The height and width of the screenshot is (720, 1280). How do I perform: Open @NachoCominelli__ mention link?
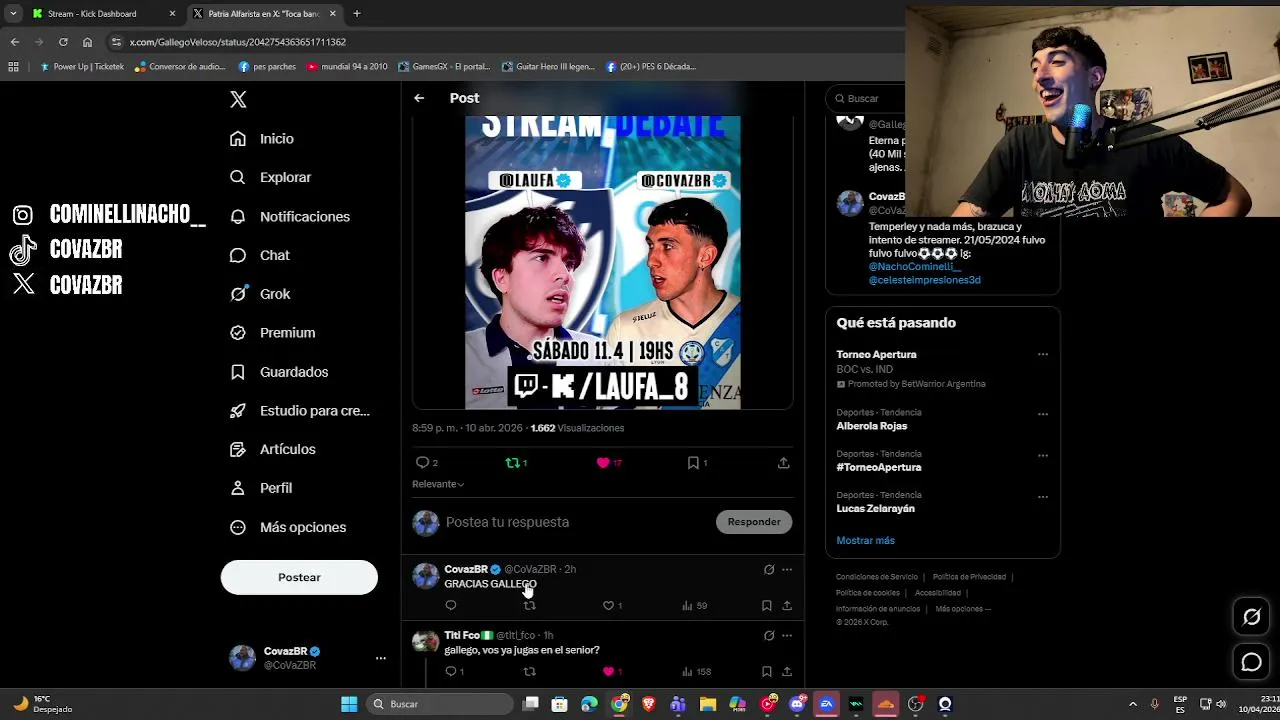[915, 267]
